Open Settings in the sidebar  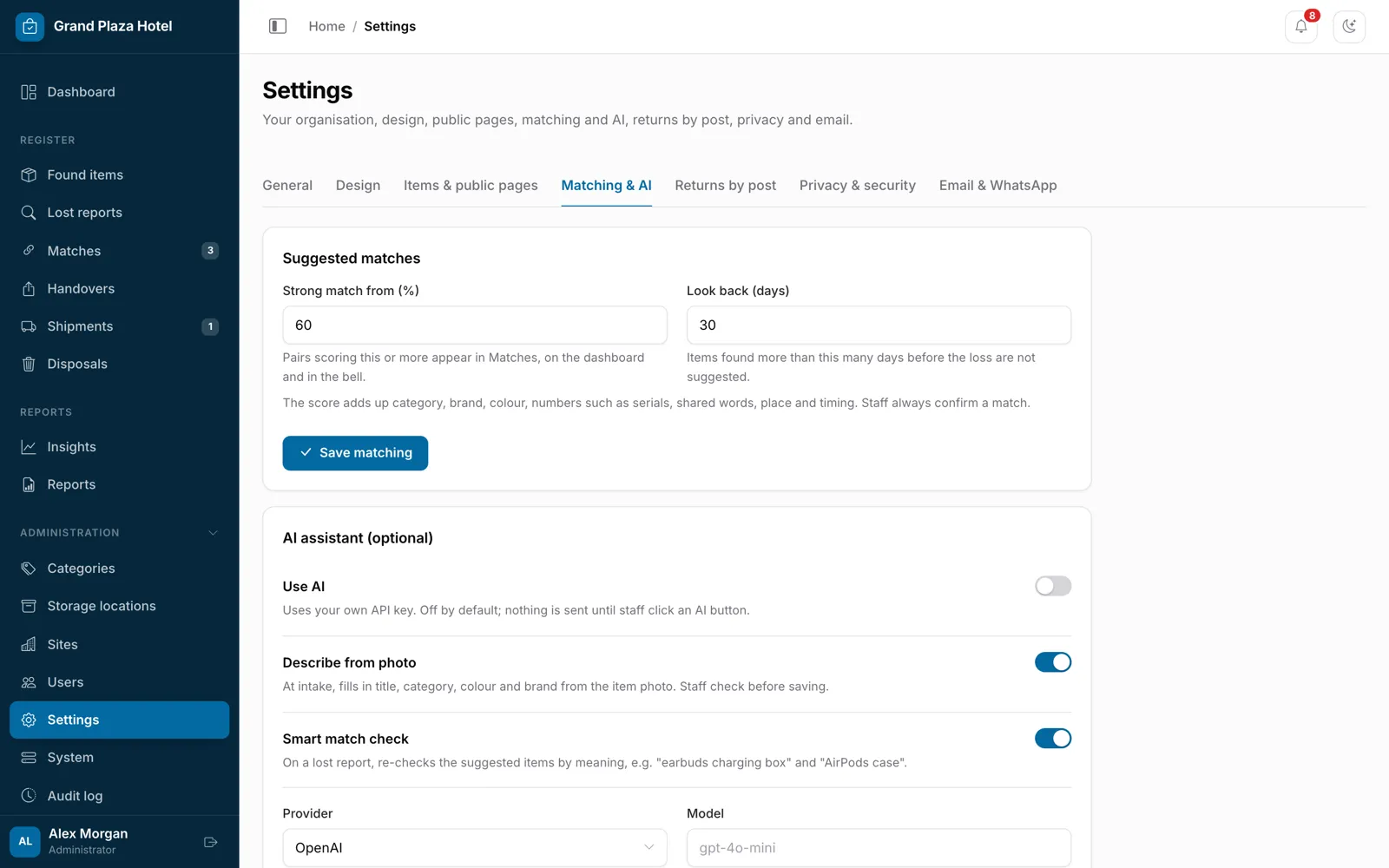coord(120,720)
